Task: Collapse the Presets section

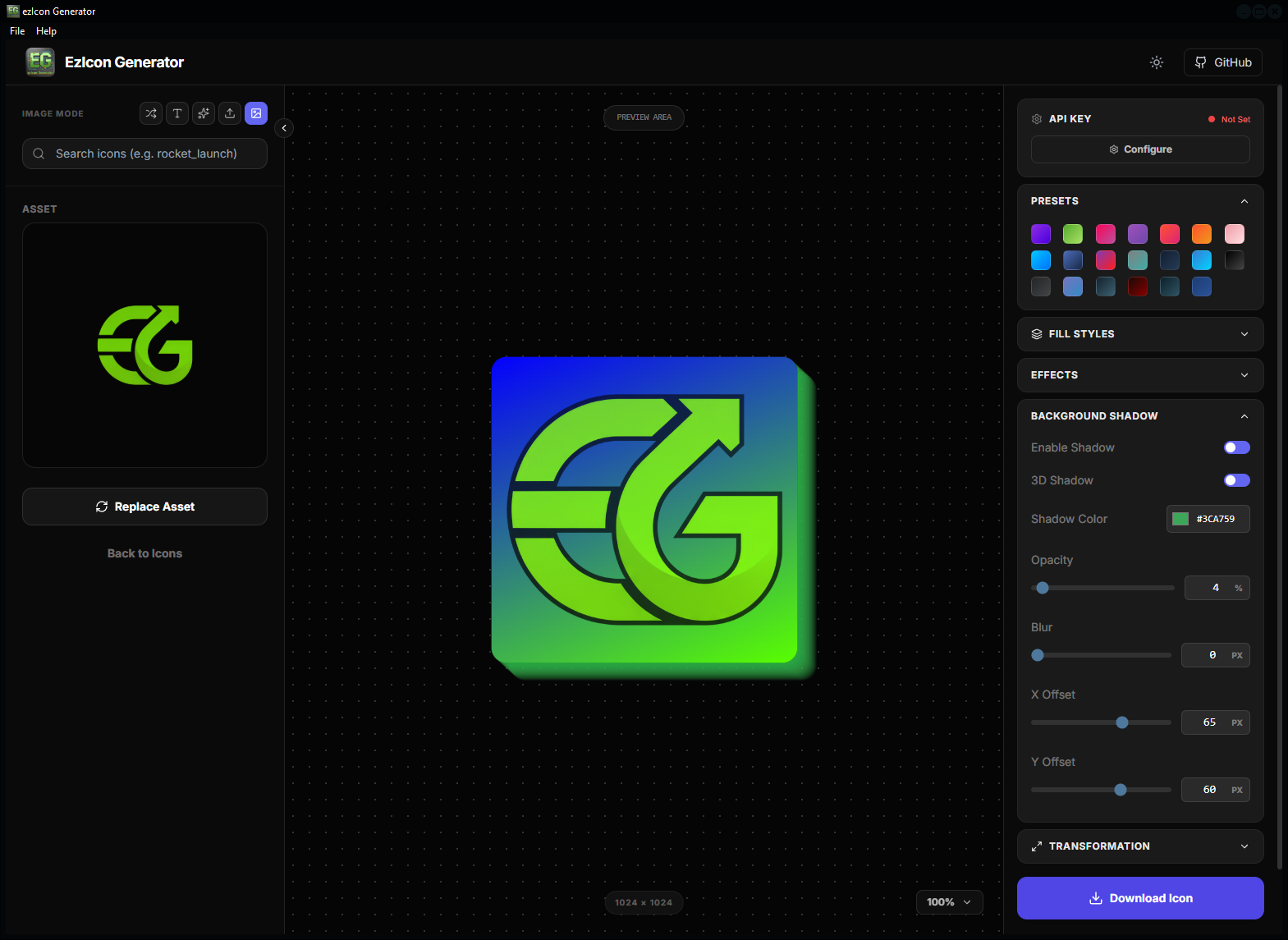Action: 1244,201
